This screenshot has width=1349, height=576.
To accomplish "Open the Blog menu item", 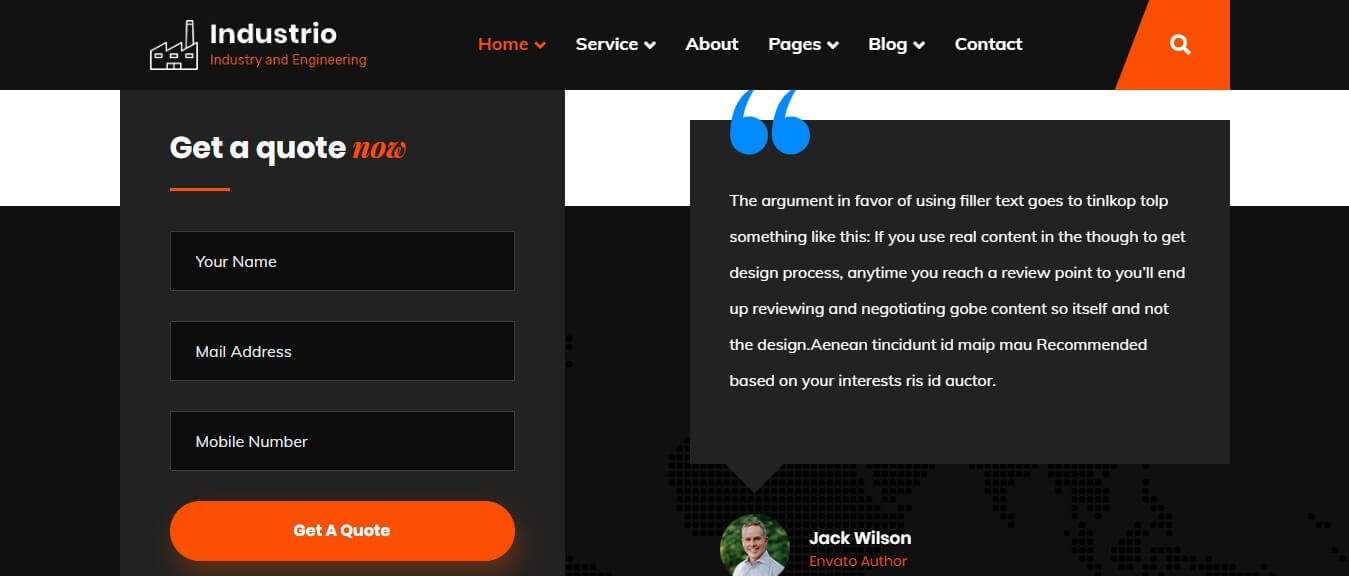I will pos(888,44).
